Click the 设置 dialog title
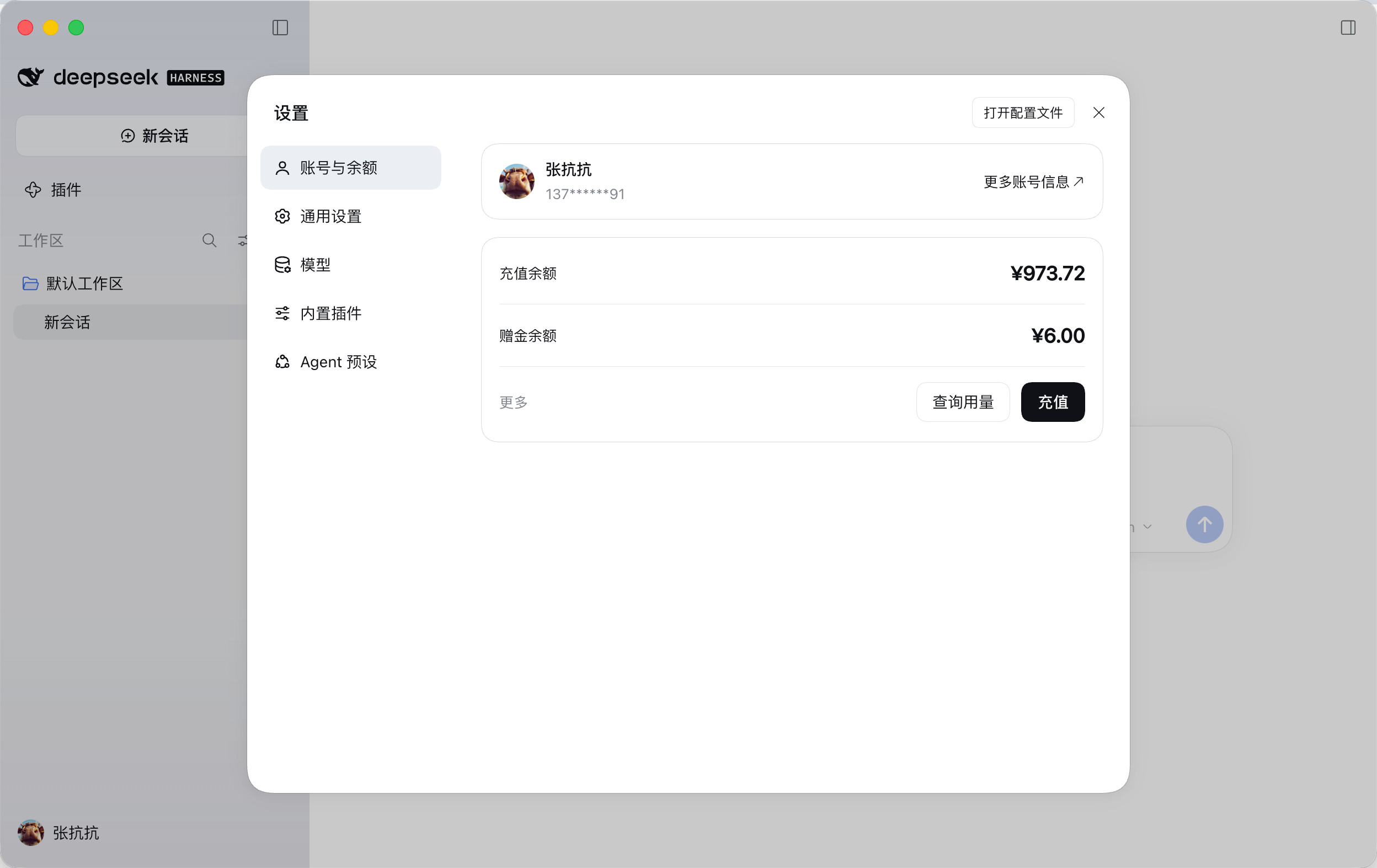The width and height of the screenshot is (1377, 868). [x=291, y=113]
